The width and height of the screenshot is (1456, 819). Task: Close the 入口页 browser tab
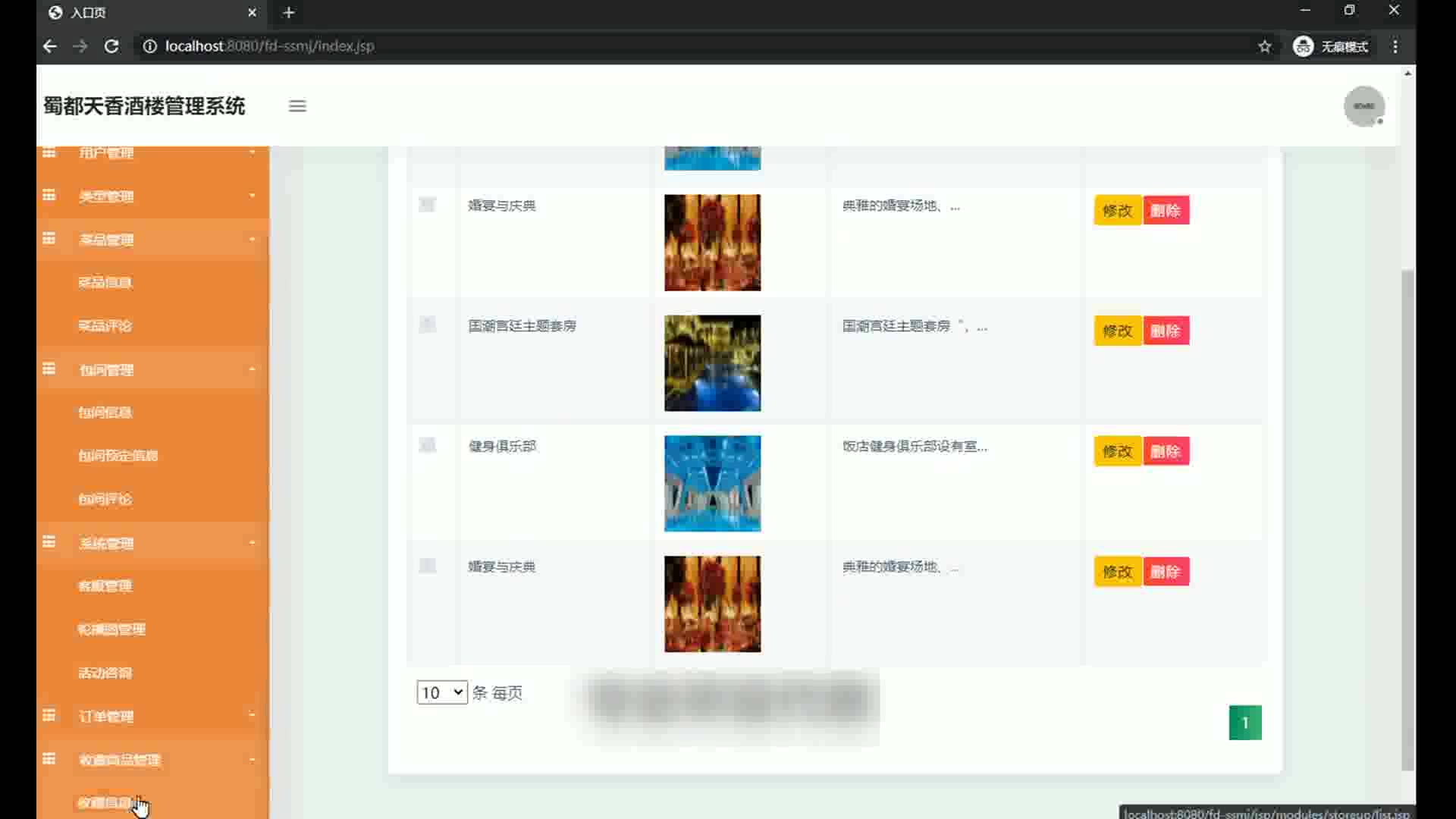pos(253,12)
